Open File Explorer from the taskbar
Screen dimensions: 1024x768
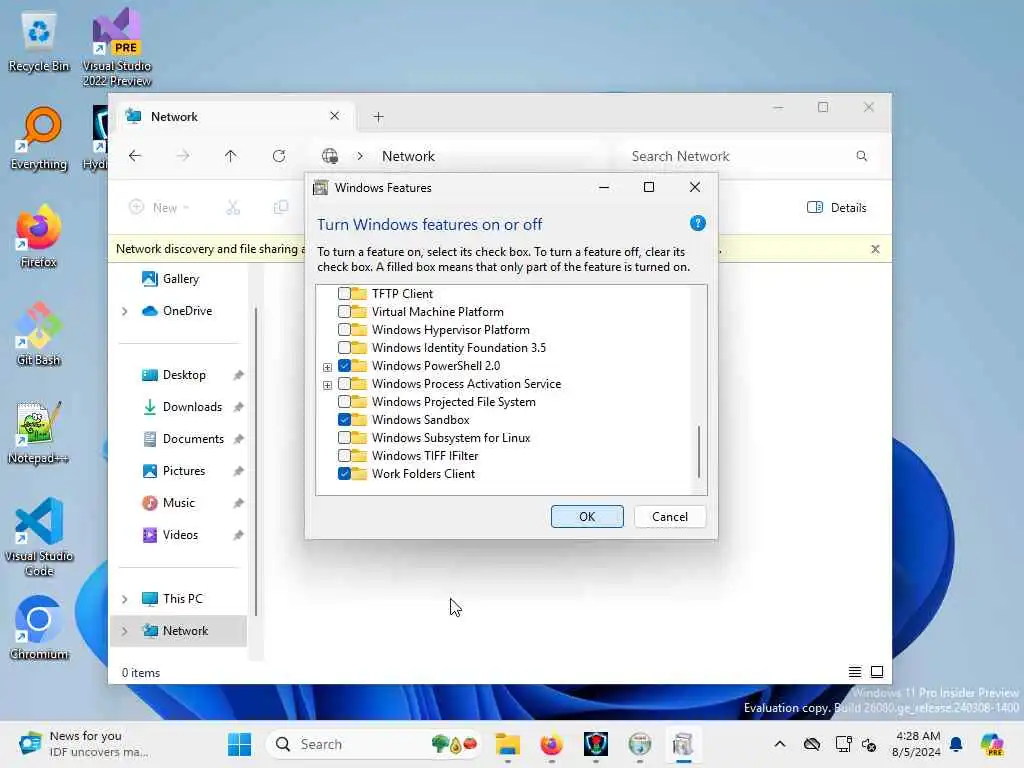[507, 744]
